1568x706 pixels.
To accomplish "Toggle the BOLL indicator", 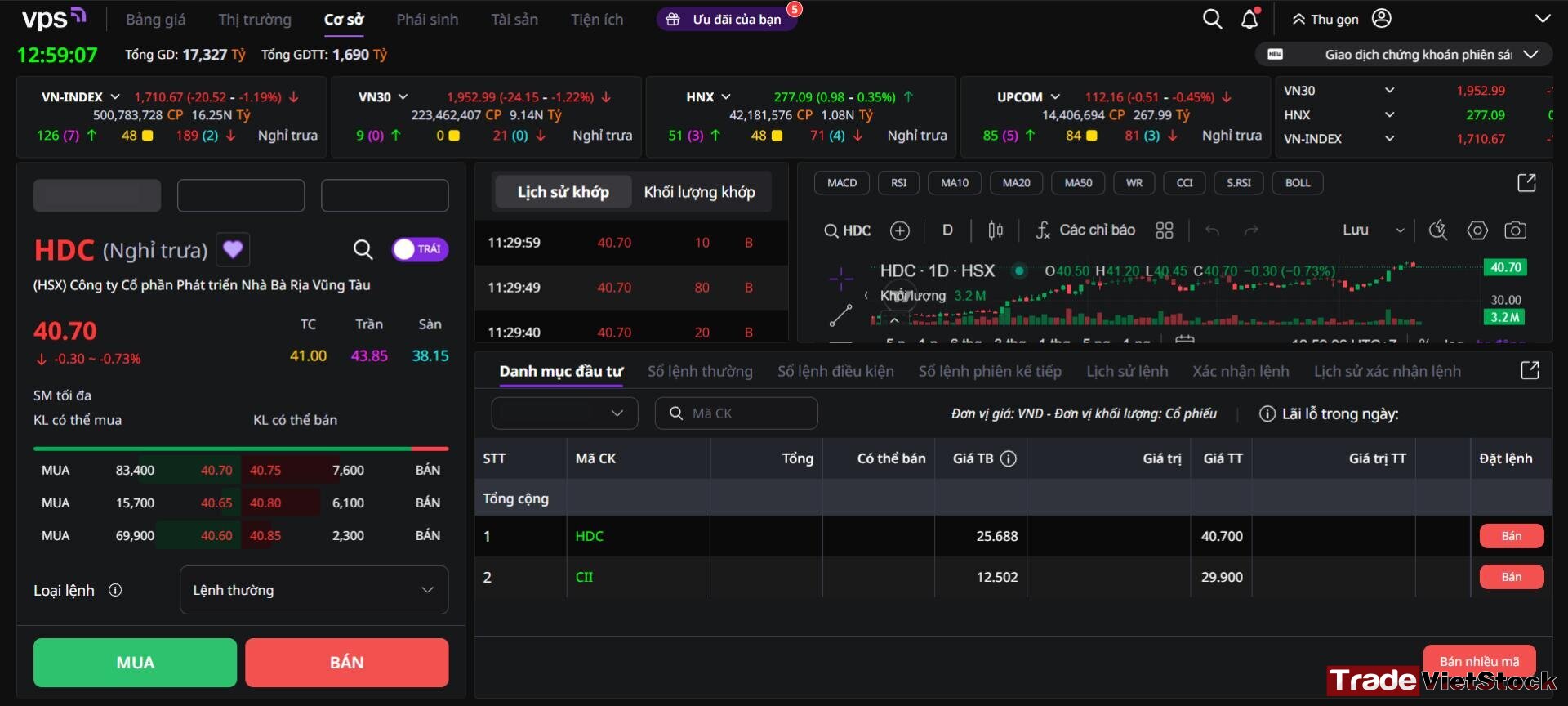I will [1298, 183].
